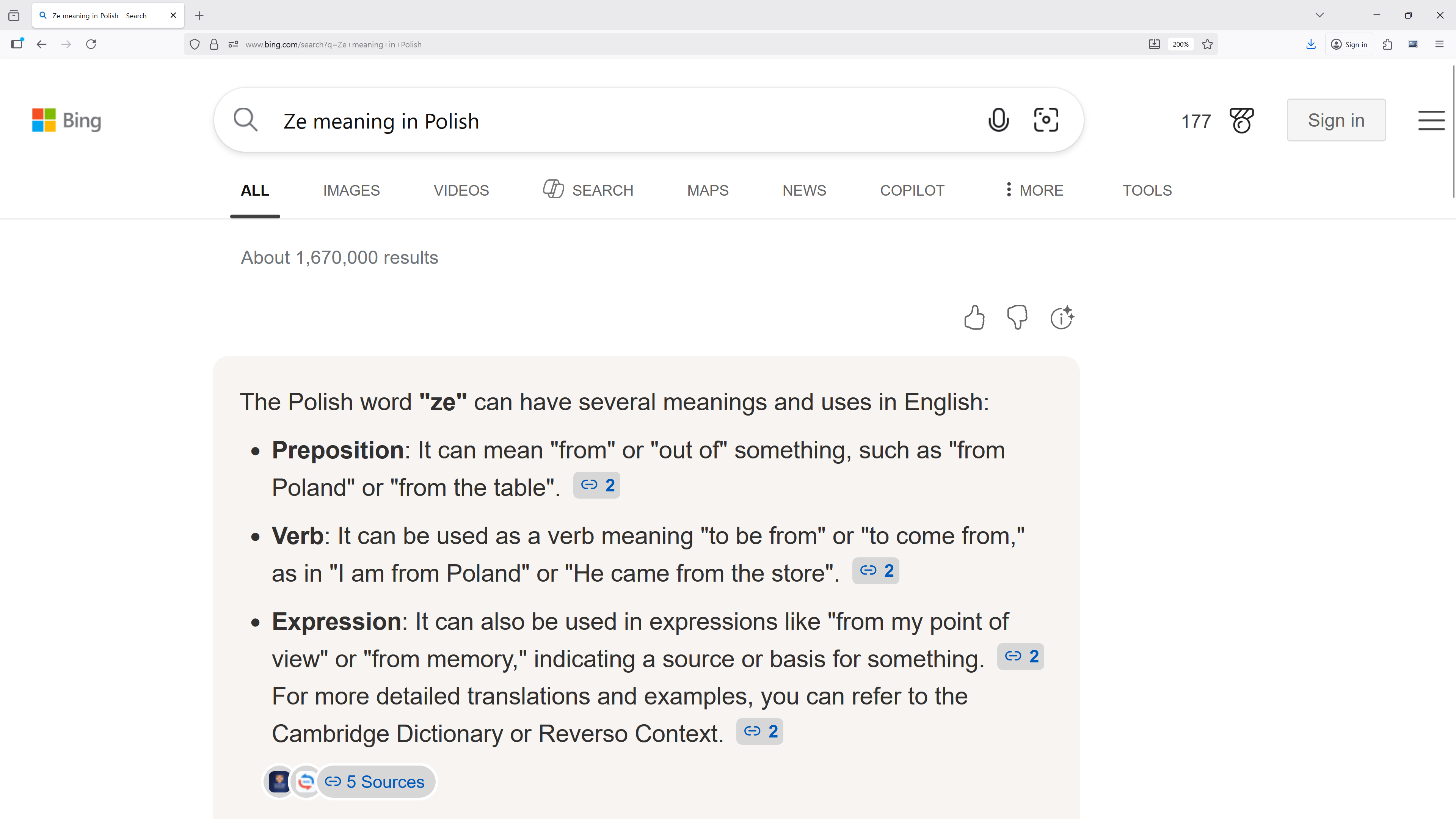Click the Bing Sign in button

tap(1335, 121)
